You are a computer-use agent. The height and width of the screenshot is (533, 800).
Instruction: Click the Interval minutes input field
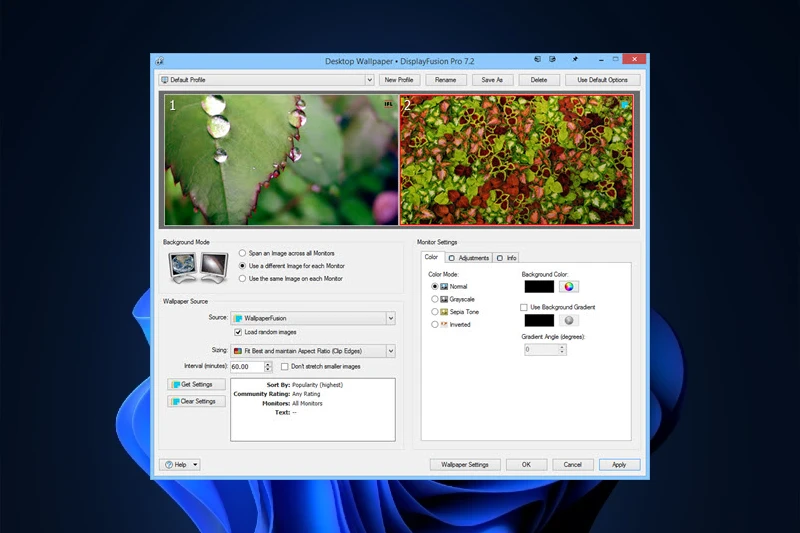pos(247,367)
